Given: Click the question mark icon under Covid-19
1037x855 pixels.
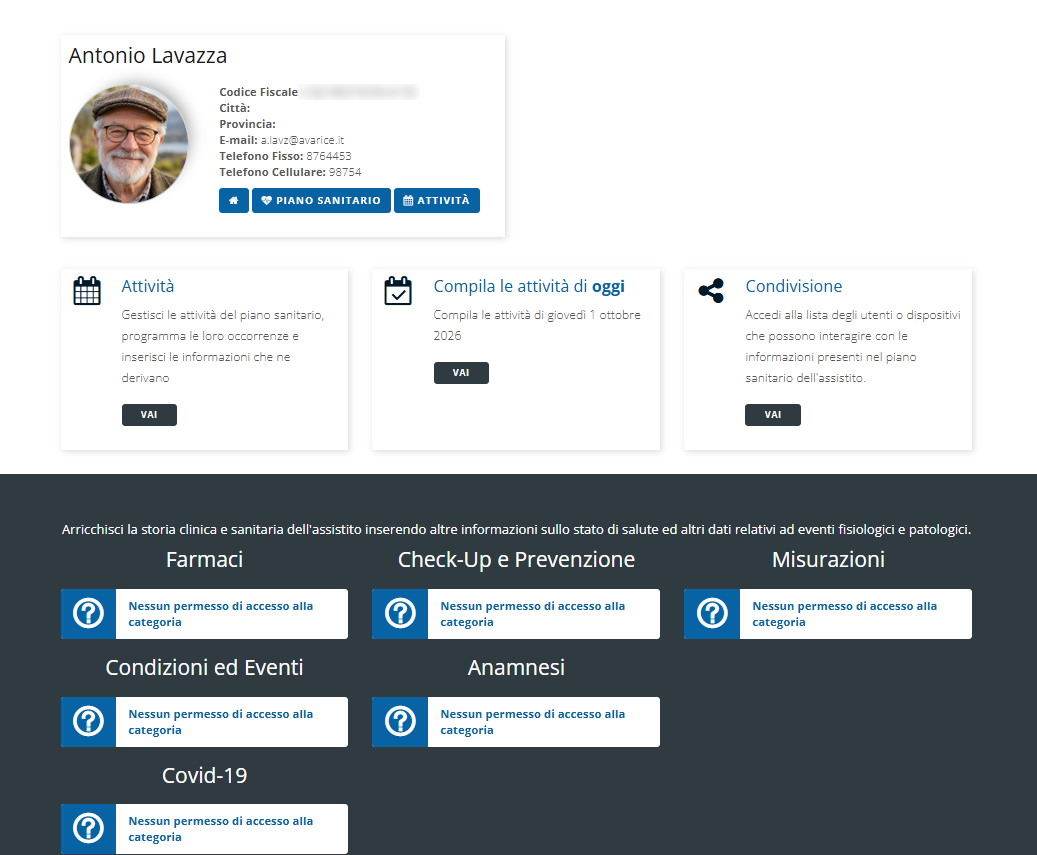Looking at the screenshot, I should (89, 829).
